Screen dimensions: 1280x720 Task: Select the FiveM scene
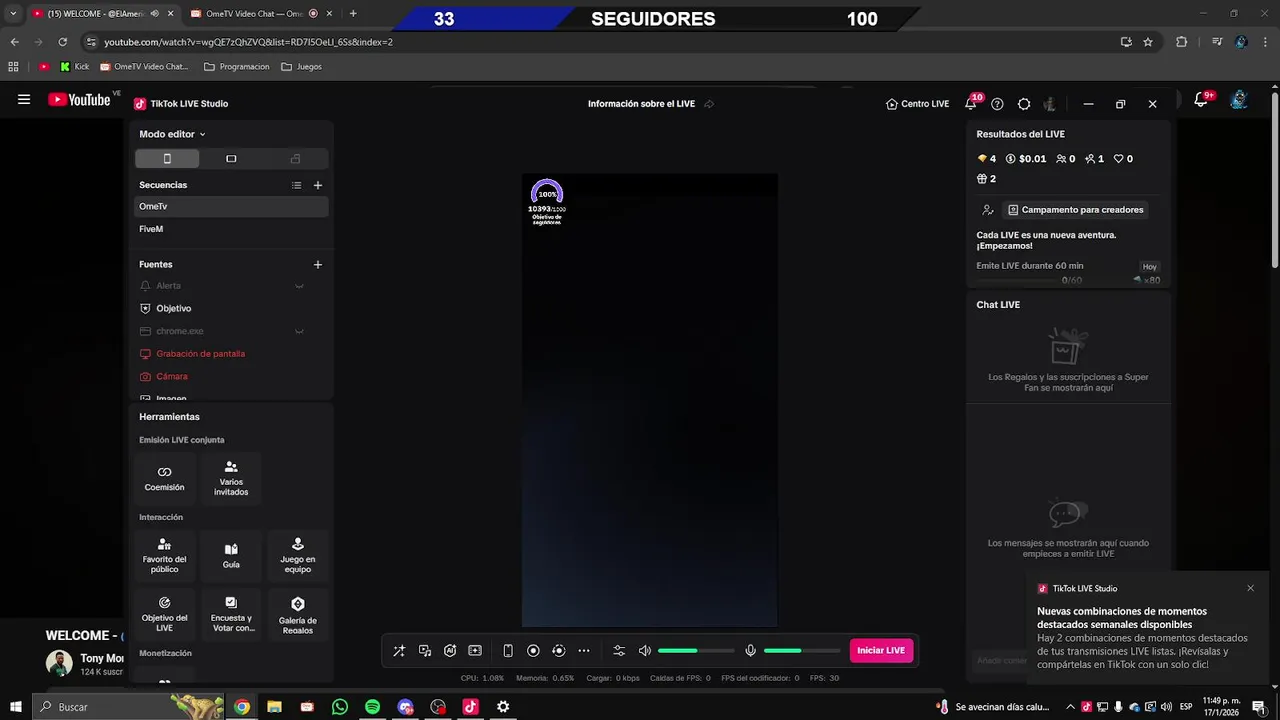(x=231, y=229)
